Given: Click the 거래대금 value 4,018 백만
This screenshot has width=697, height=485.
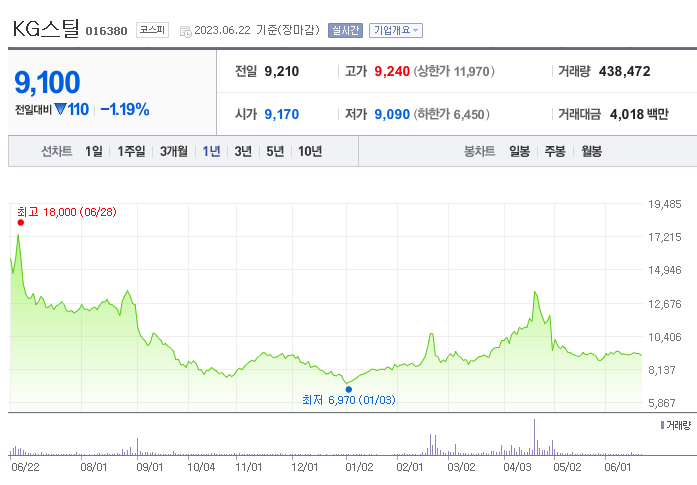Looking at the screenshot, I should (x=639, y=114).
